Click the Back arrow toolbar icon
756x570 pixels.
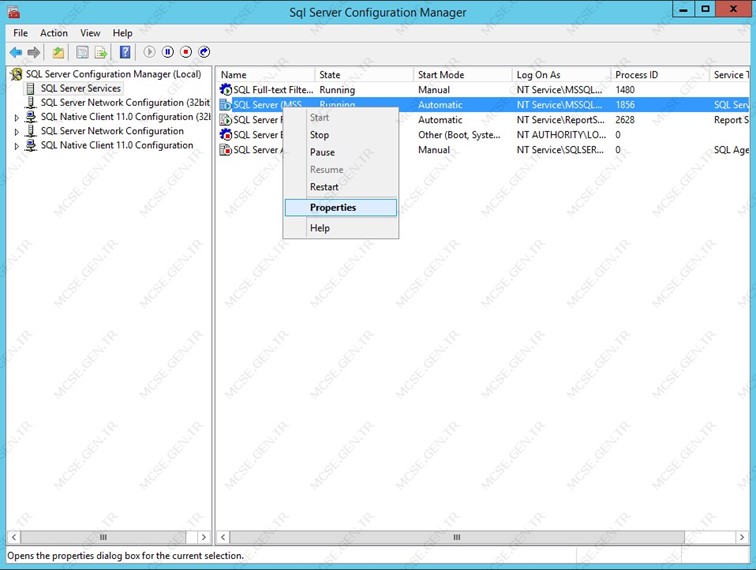[x=16, y=52]
